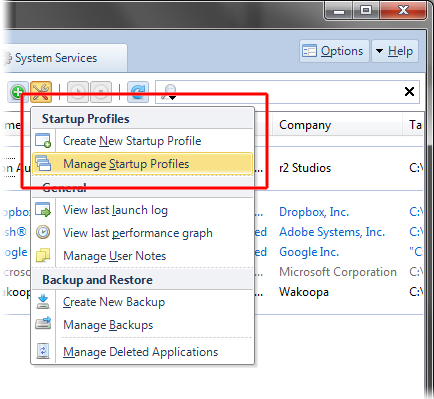The height and width of the screenshot is (399, 434).
Task: Click the blue refresh toolbar icon
Action: click(138, 92)
